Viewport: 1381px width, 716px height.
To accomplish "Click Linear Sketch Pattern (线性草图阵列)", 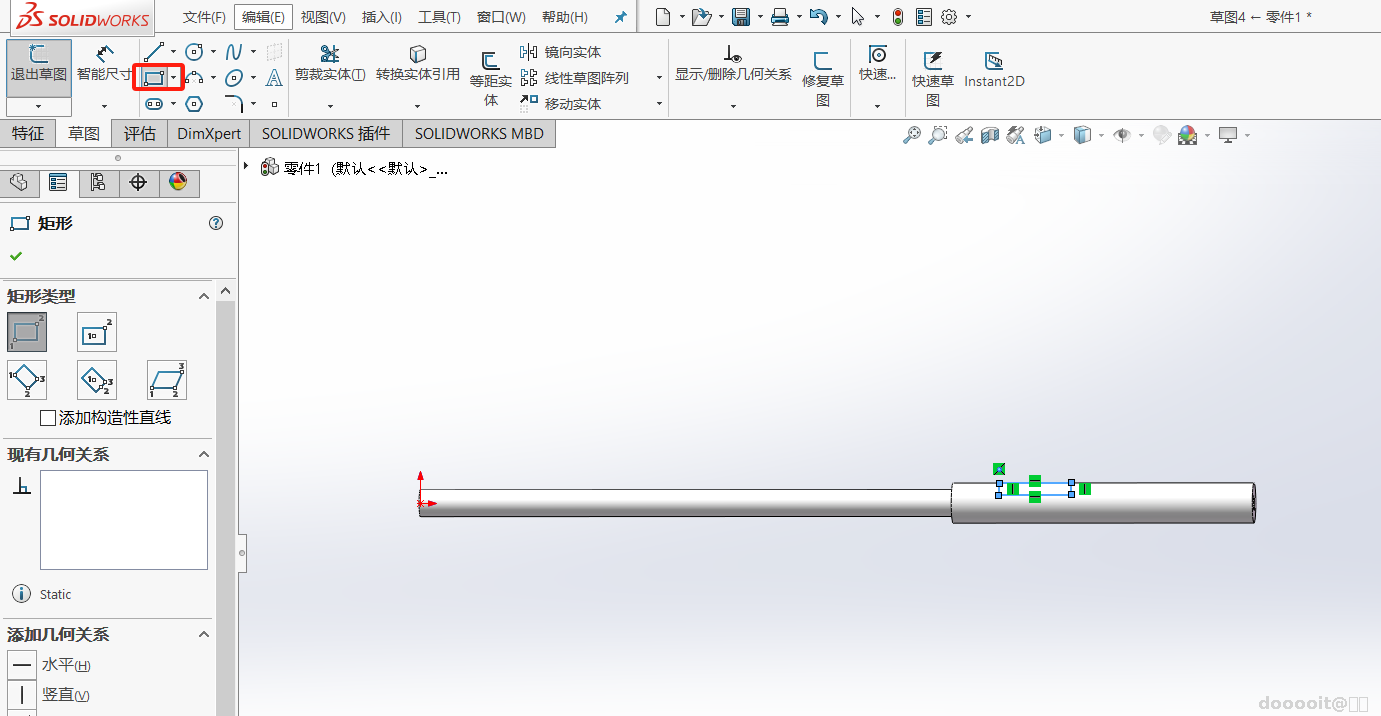I will [x=575, y=78].
